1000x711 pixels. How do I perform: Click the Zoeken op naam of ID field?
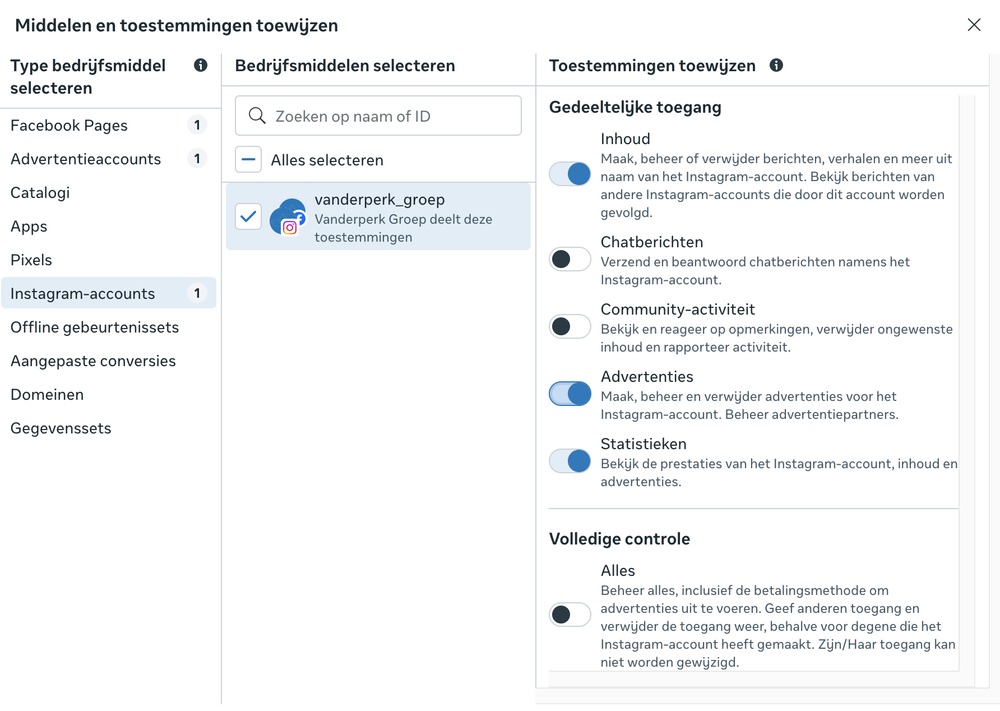click(390, 116)
